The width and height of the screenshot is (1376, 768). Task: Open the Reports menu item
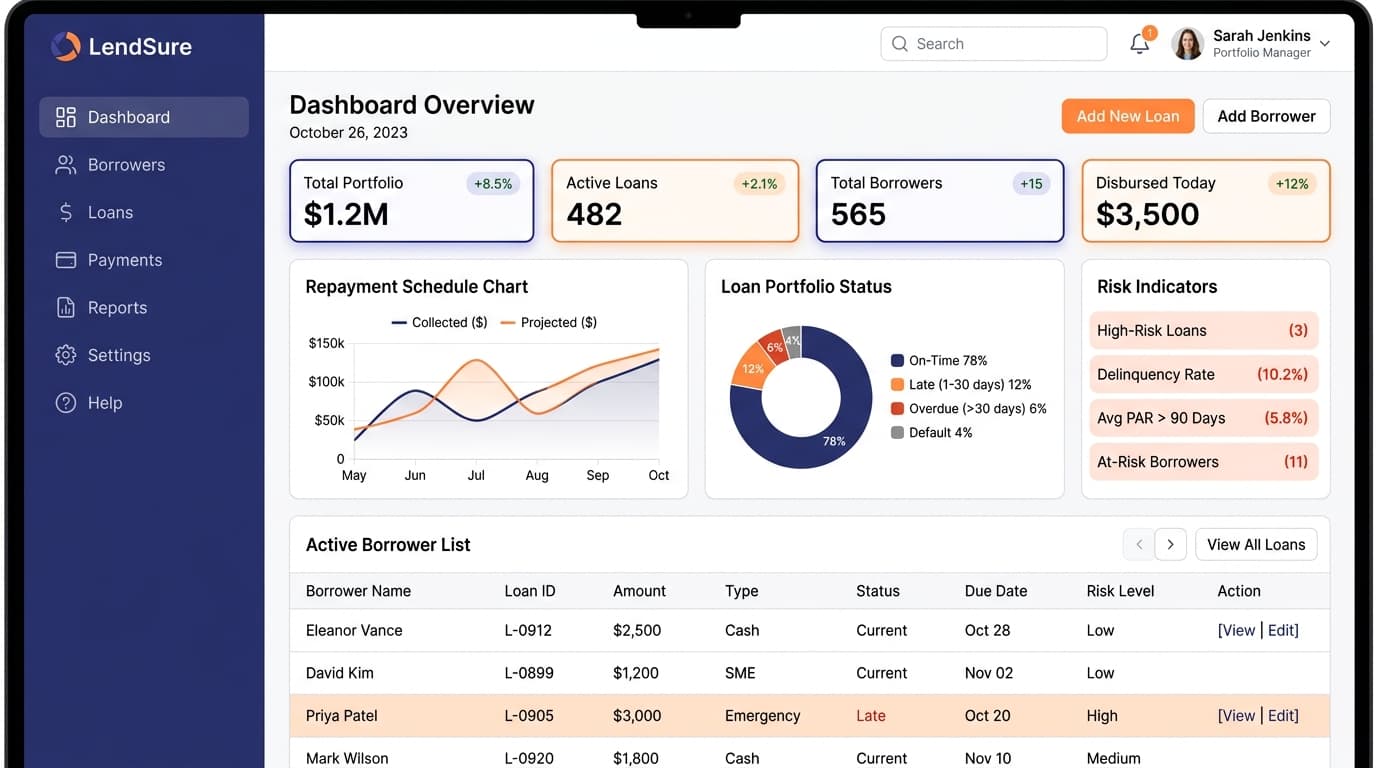pyautogui.click(x=144, y=308)
